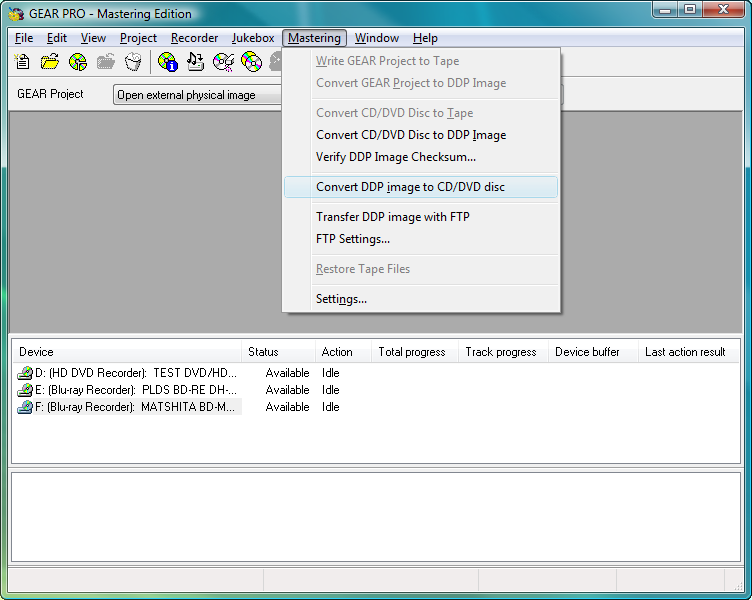
Task: Select the F: MATSHITA Blu-ray Recorder row
Action: coord(128,407)
